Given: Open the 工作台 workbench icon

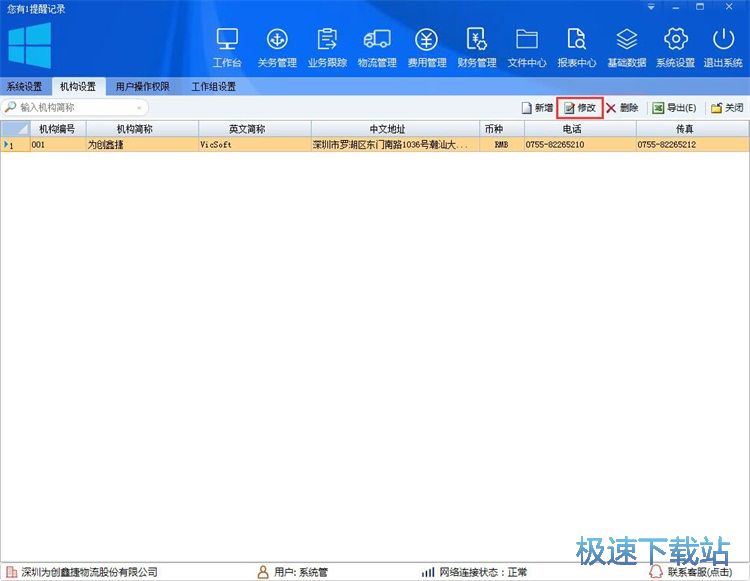Looking at the screenshot, I should tap(227, 47).
